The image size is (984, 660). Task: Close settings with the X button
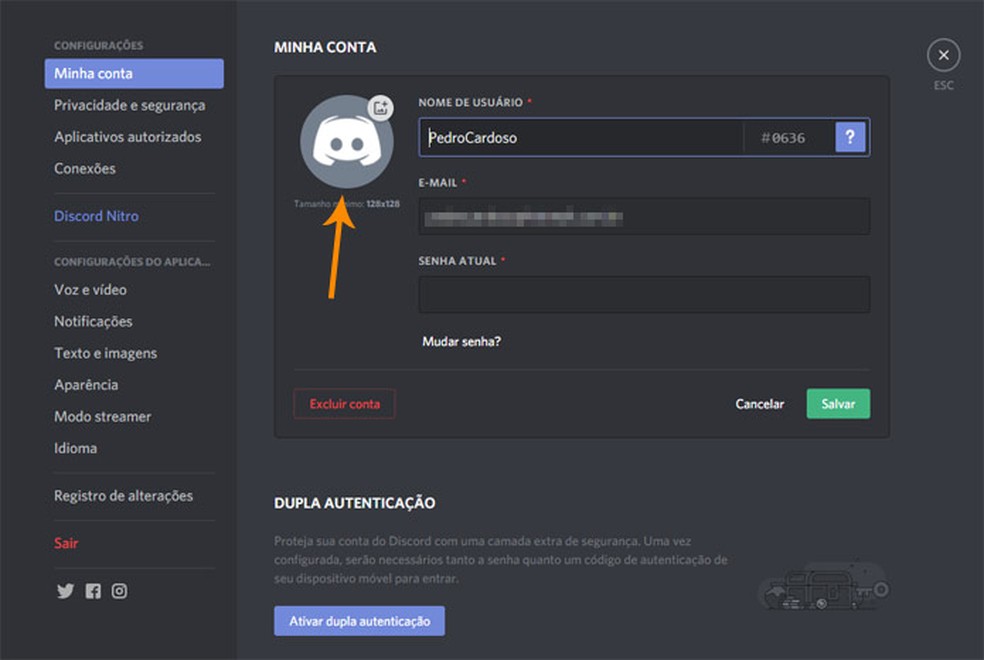coord(943,55)
